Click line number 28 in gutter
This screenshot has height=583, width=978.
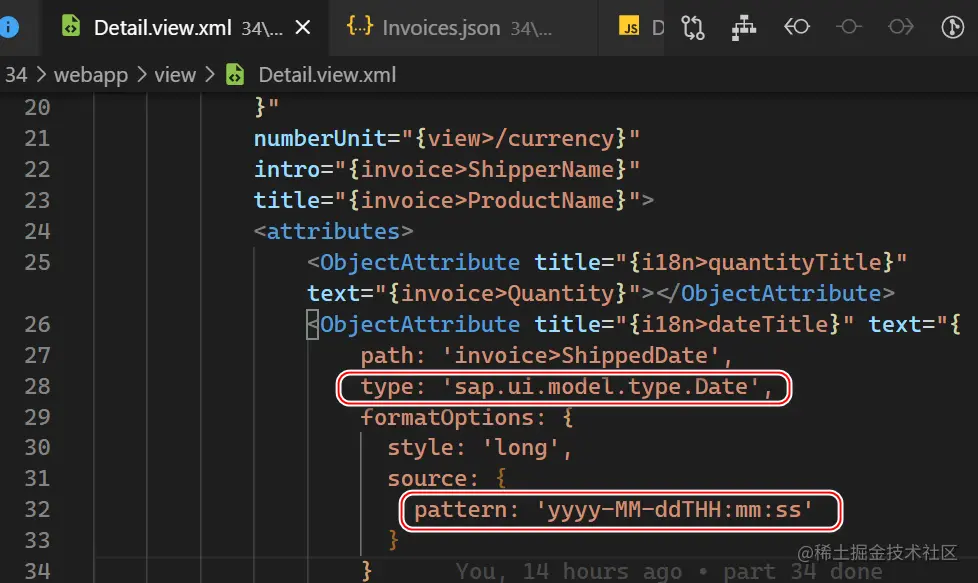37,387
